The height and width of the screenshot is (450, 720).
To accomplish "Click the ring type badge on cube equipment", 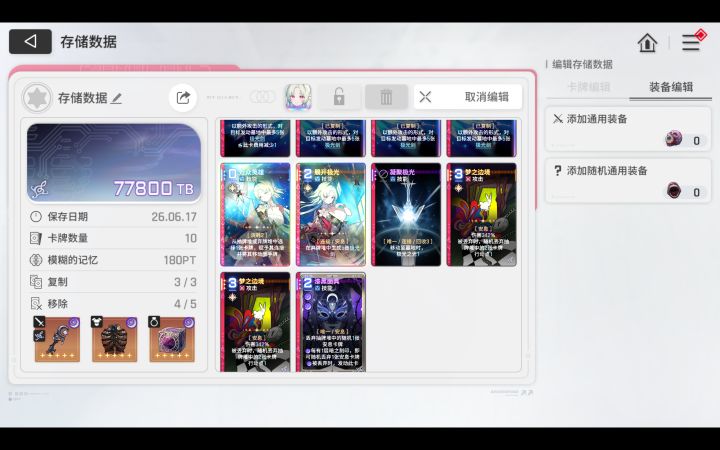I will [x=154, y=322].
